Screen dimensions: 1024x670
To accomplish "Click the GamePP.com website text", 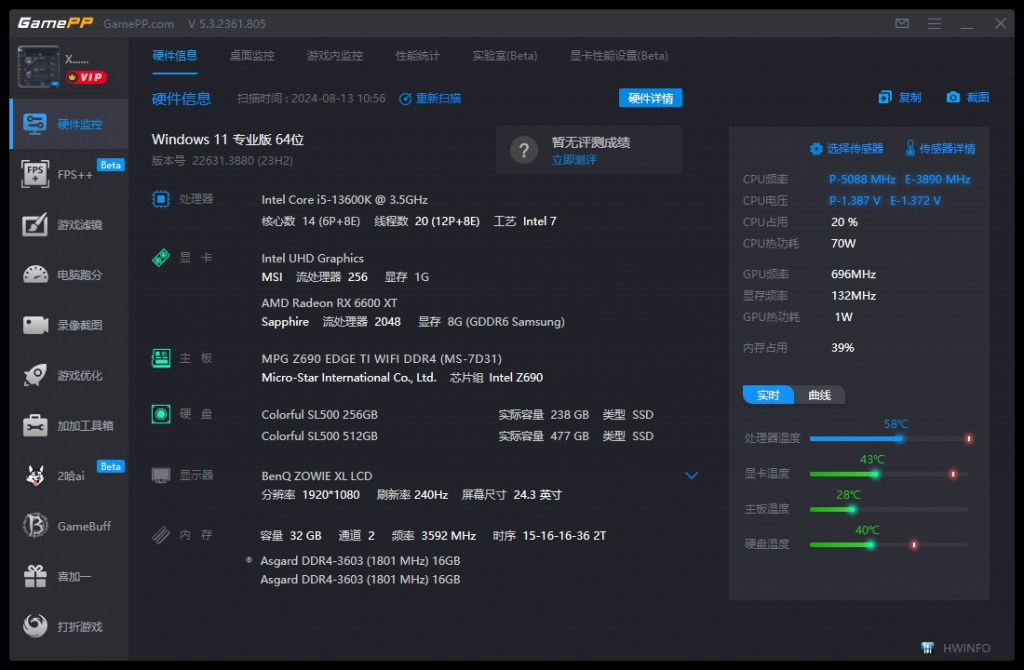I will 138,24.
